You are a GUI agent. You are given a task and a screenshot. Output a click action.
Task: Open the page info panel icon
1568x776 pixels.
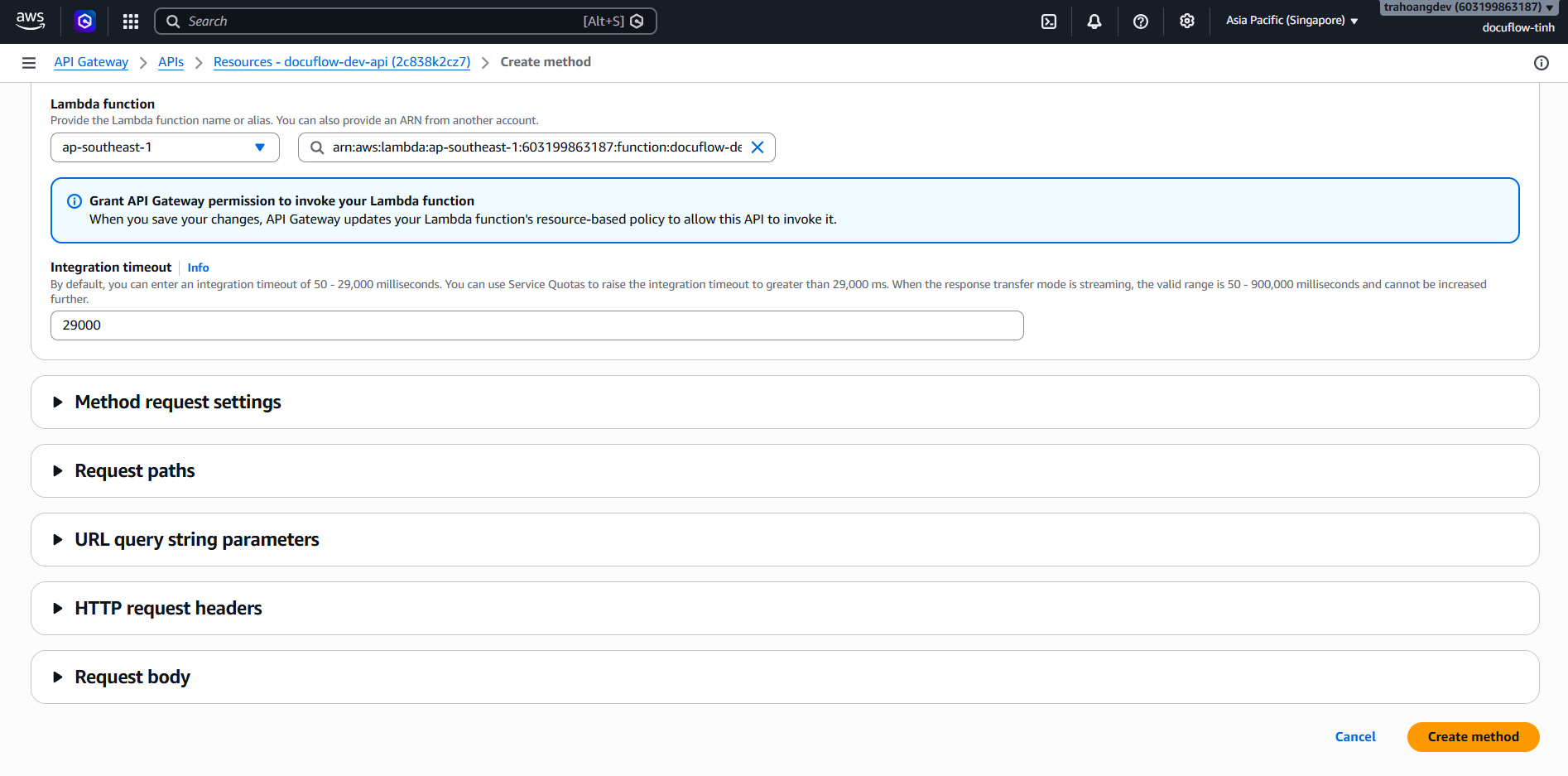1542,63
